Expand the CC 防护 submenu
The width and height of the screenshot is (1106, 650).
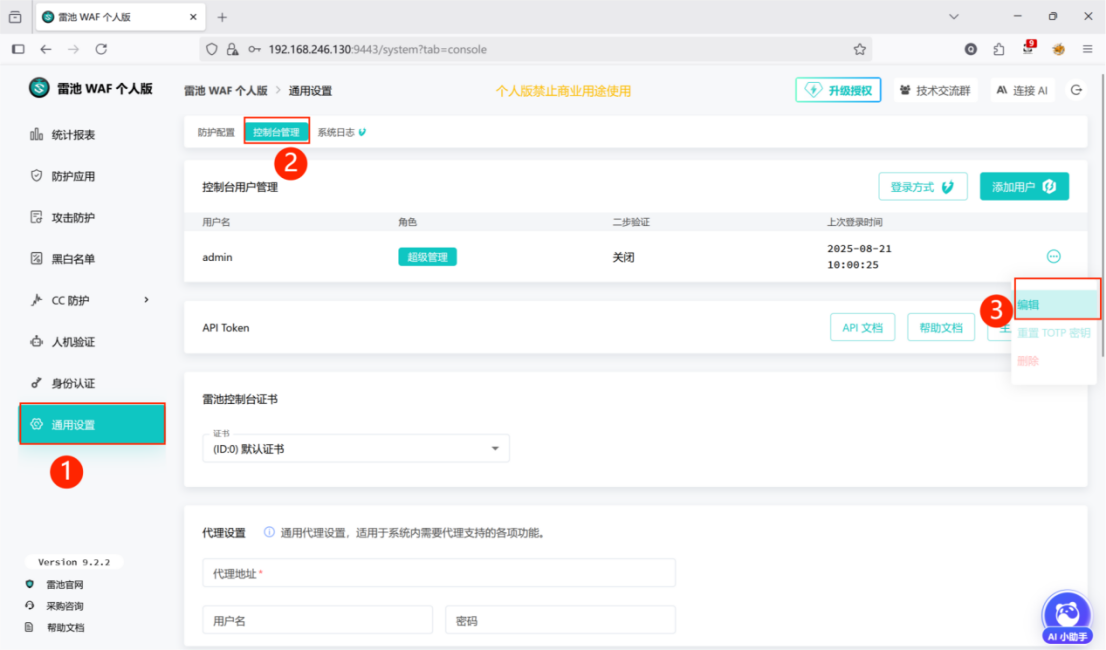146,300
